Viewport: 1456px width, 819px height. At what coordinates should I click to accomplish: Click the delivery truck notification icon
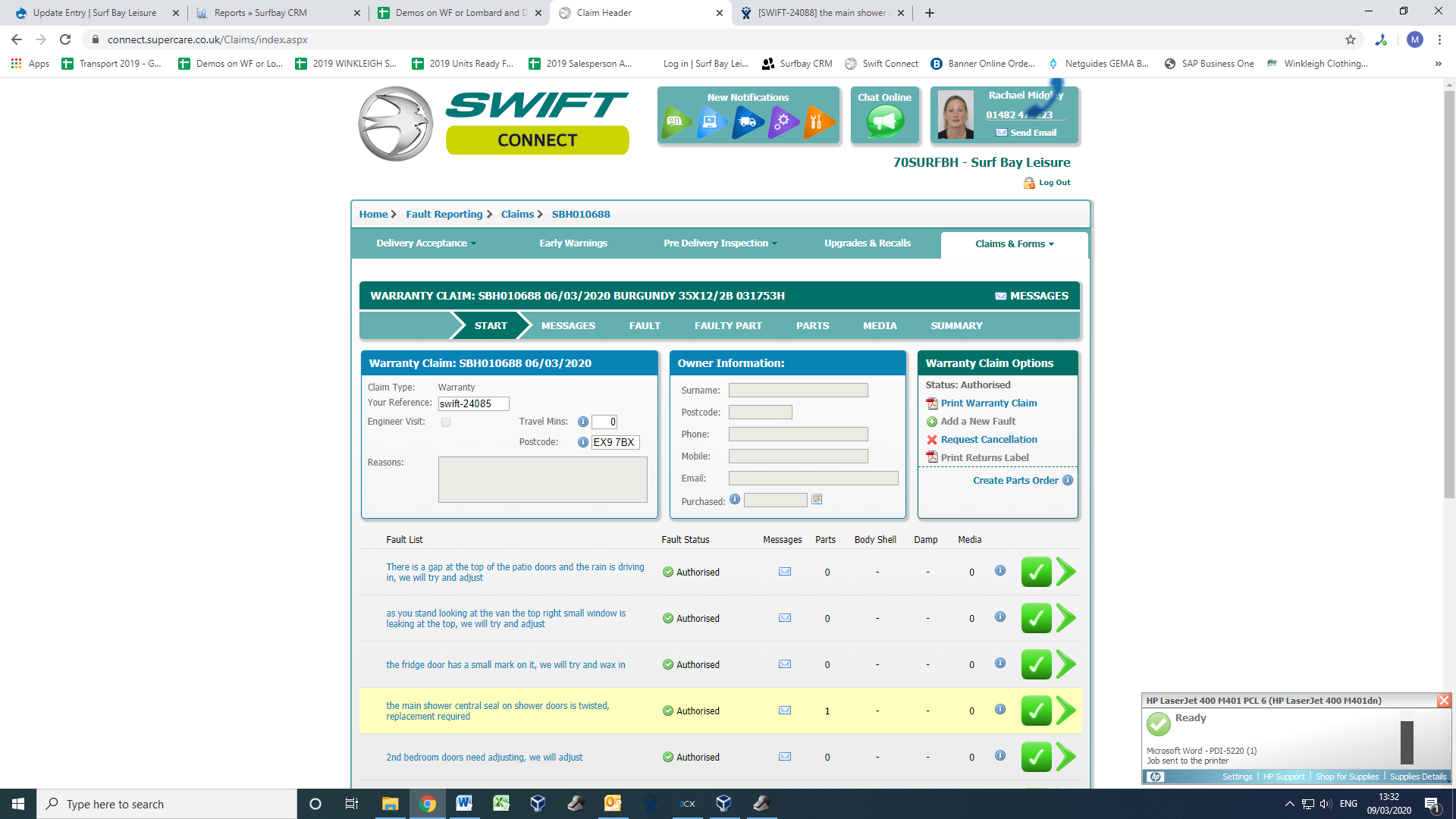747,121
